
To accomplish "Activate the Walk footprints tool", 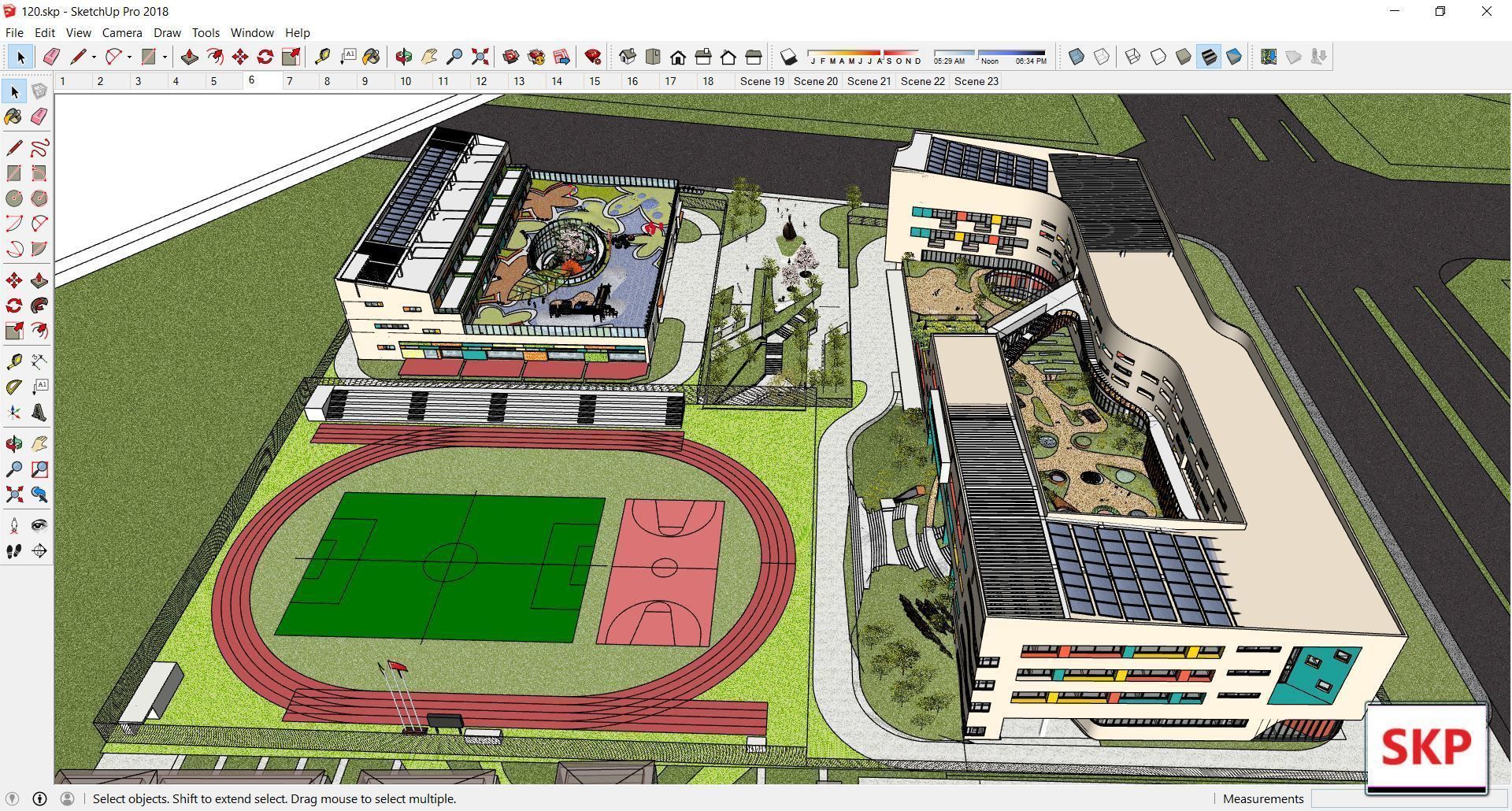I will (14, 551).
